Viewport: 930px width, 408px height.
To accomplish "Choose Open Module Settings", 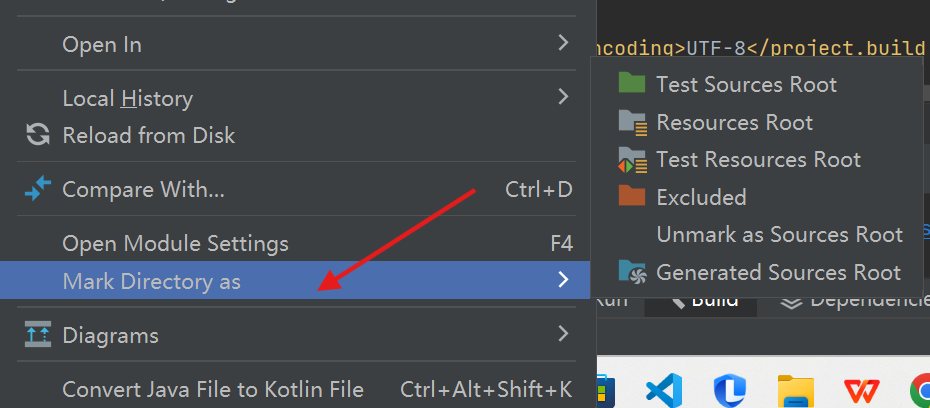I will pyautogui.click(x=297, y=243).
